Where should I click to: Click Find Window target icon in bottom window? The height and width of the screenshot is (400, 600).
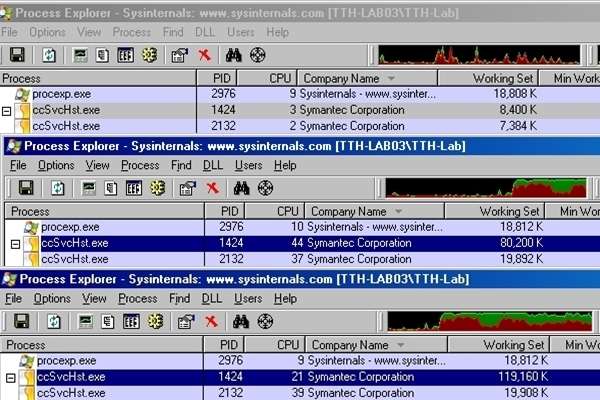tap(265, 321)
